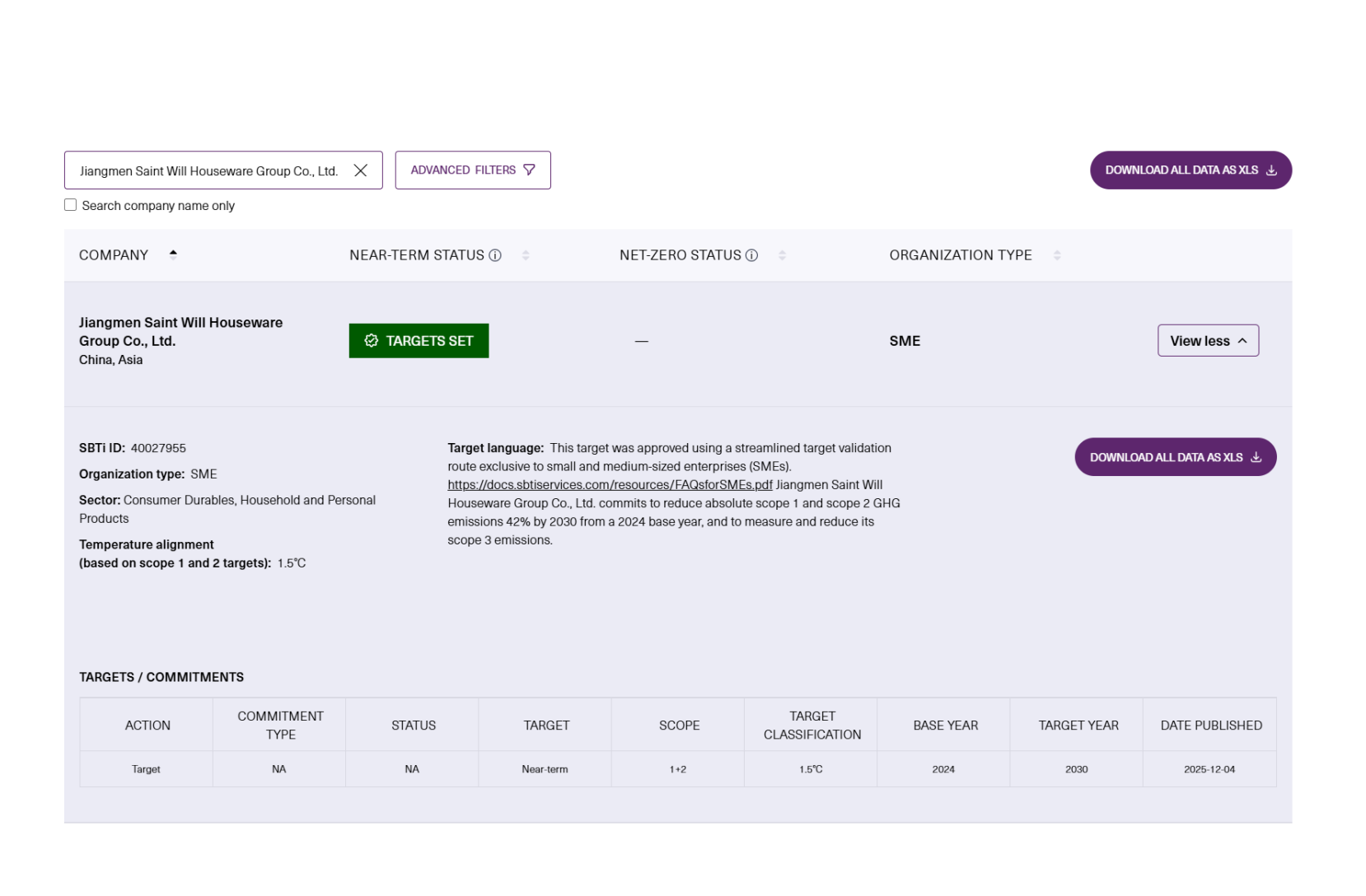Click the Targets Set status badge
The height and width of the screenshot is (896, 1366).
click(419, 341)
